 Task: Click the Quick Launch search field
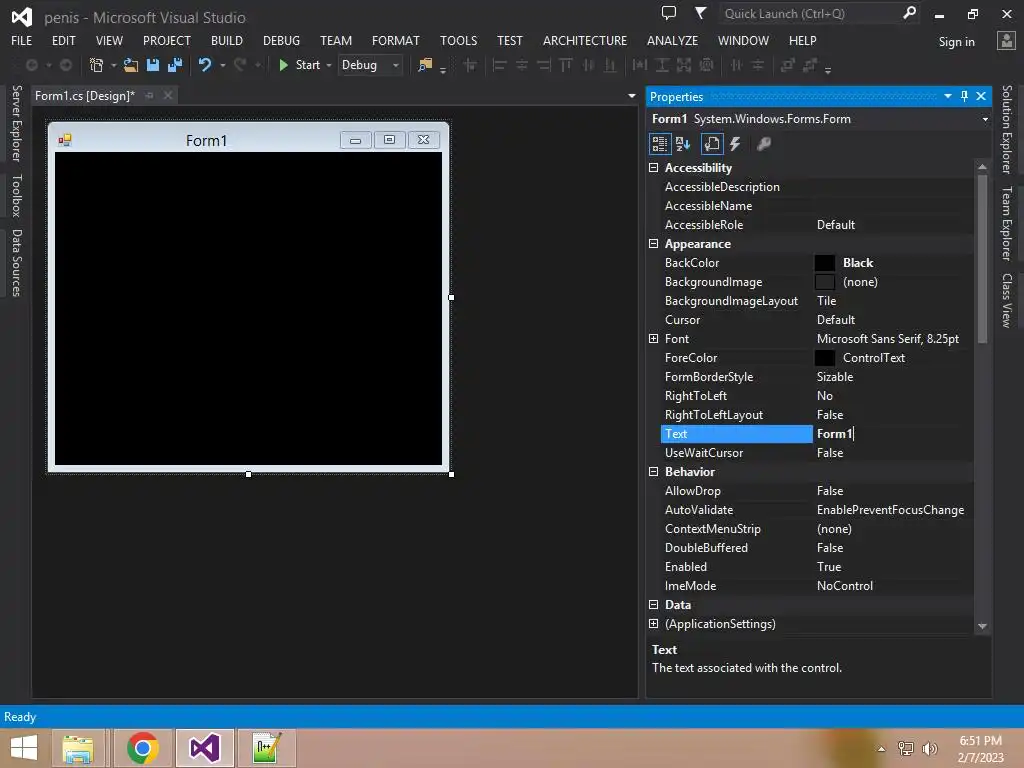click(x=819, y=13)
